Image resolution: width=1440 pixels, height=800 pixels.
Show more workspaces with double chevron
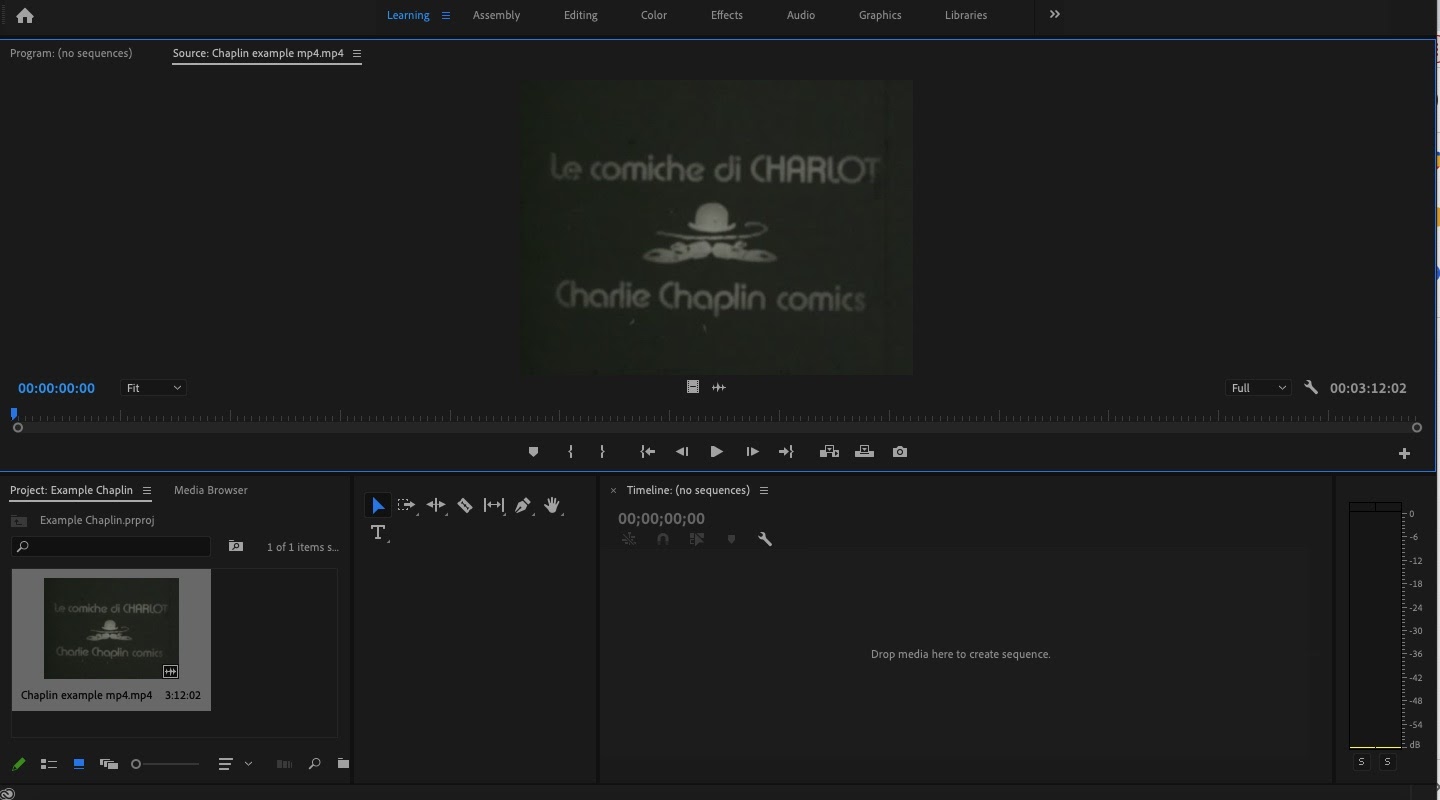coord(1054,14)
